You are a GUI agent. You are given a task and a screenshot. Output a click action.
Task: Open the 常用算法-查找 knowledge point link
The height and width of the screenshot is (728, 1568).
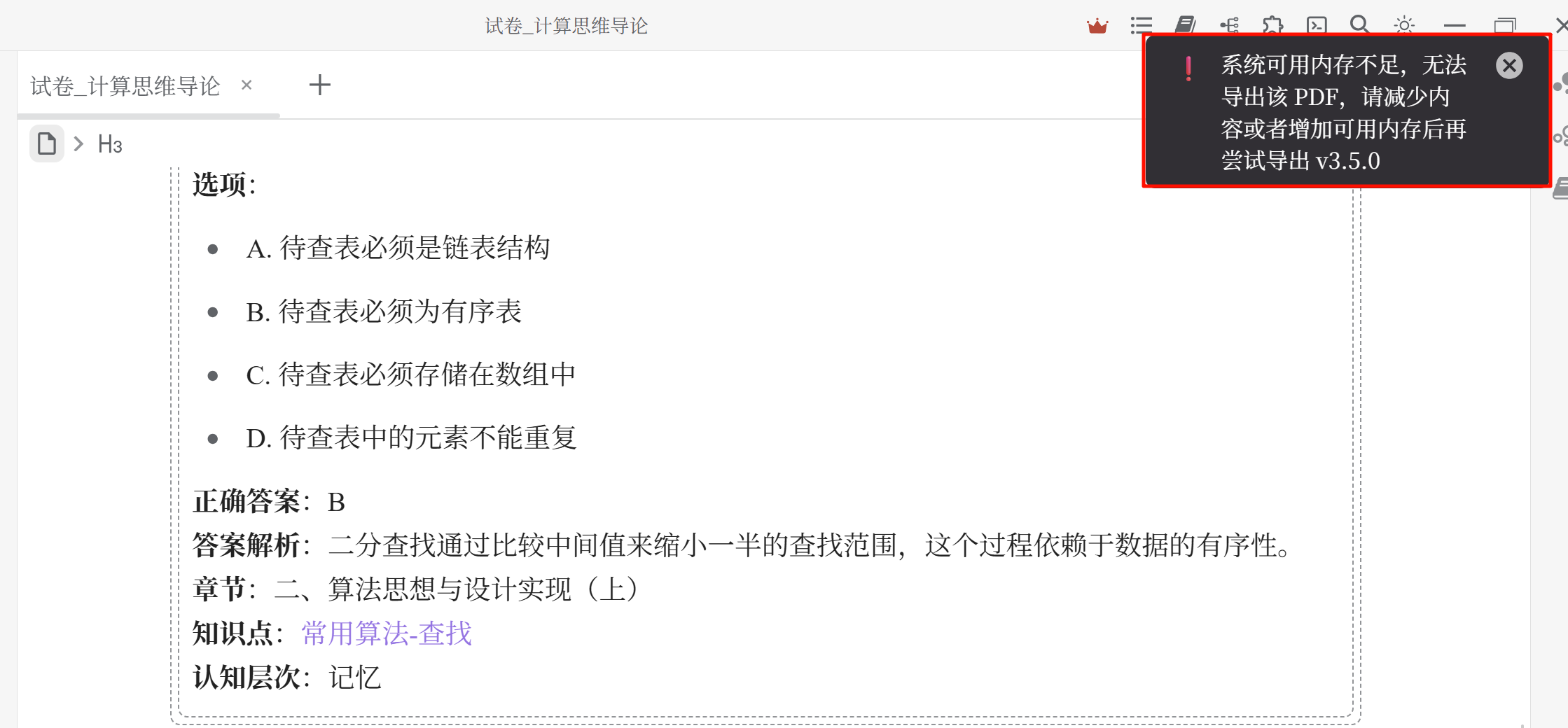[387, 633]
